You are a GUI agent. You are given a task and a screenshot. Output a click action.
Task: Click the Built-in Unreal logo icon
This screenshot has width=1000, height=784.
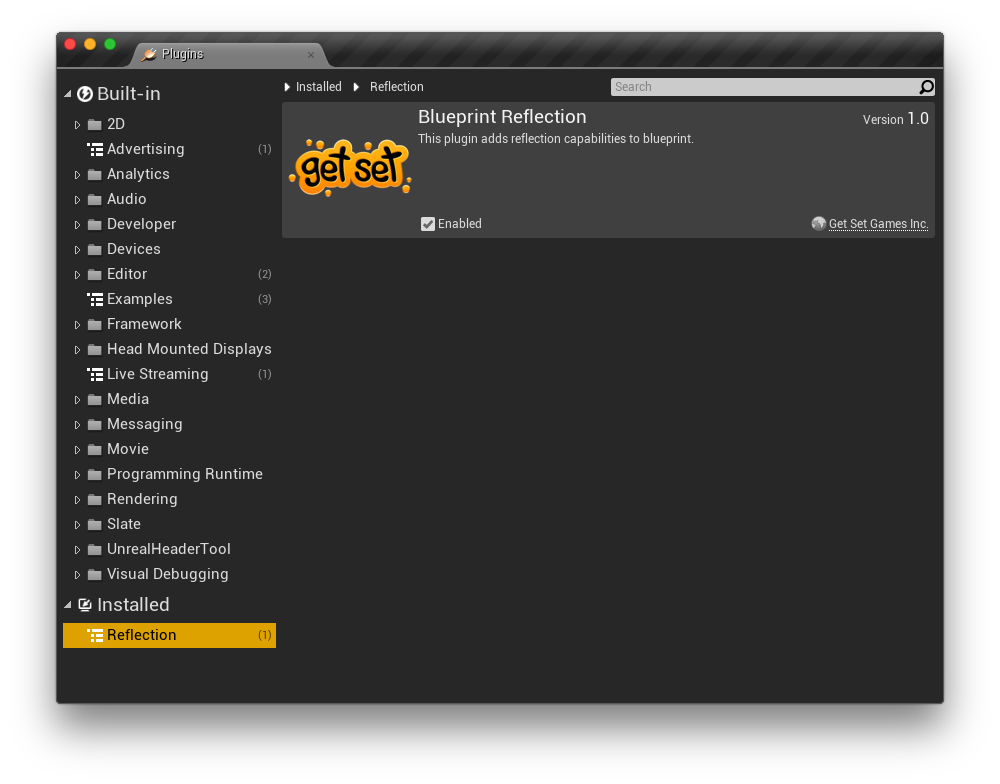click(85, 94)
